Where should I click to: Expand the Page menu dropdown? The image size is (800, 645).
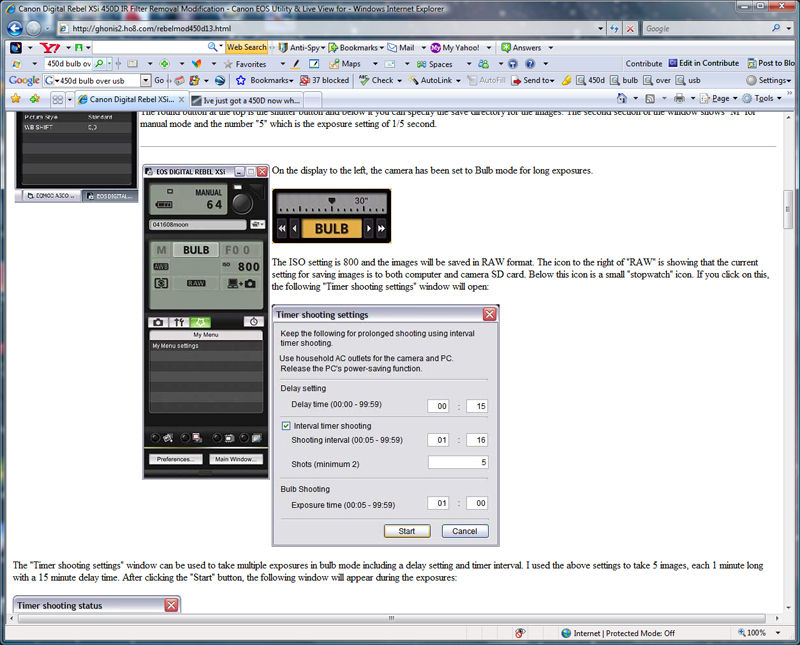click(718, 98)
